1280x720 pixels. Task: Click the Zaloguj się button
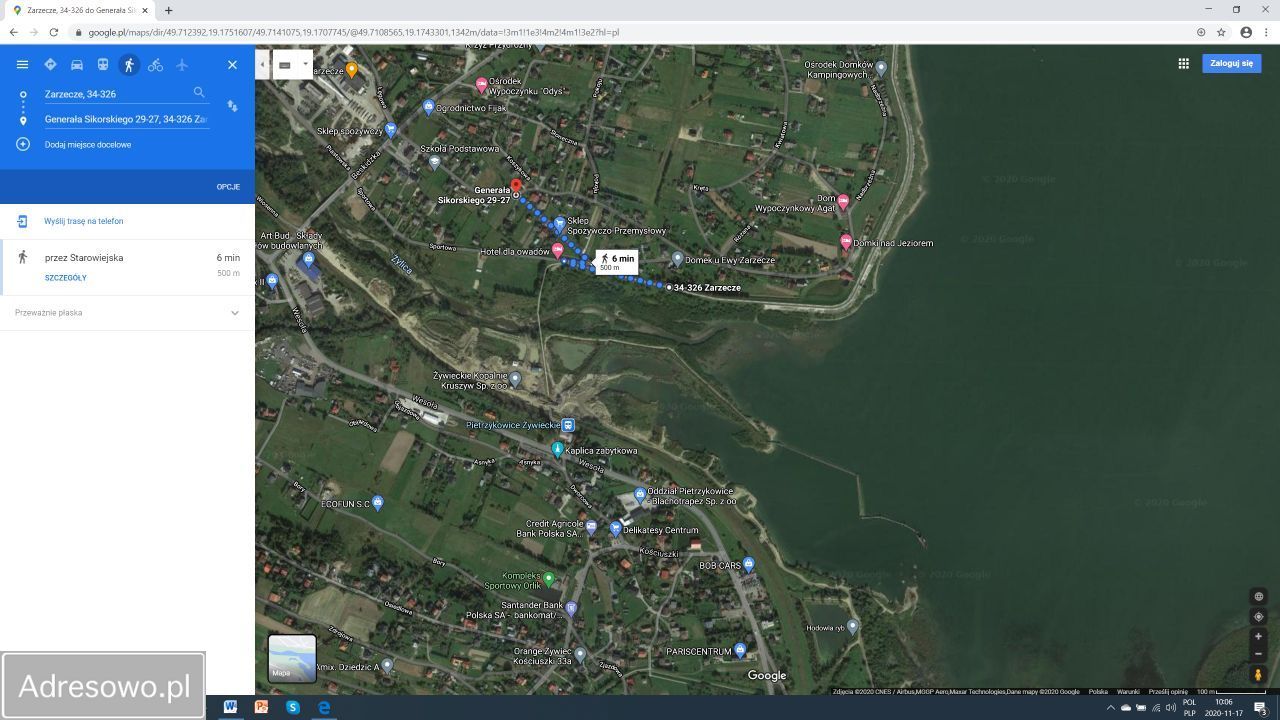1231,63
